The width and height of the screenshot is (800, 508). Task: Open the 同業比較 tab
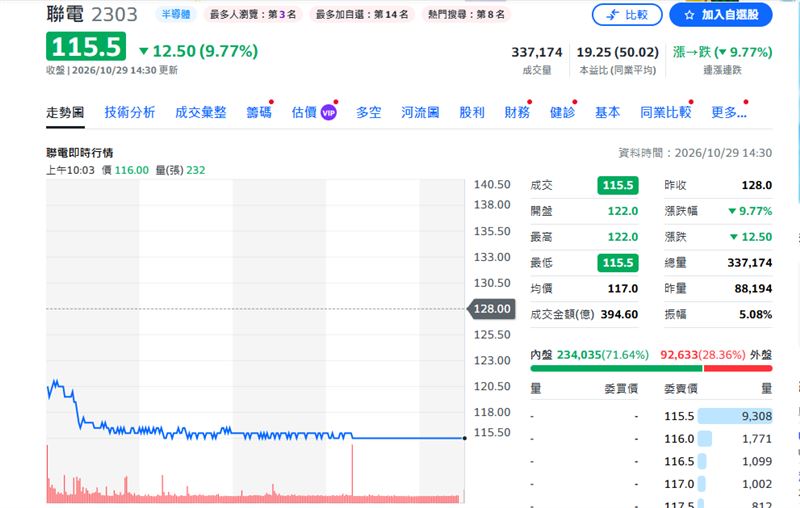[665, 112]
